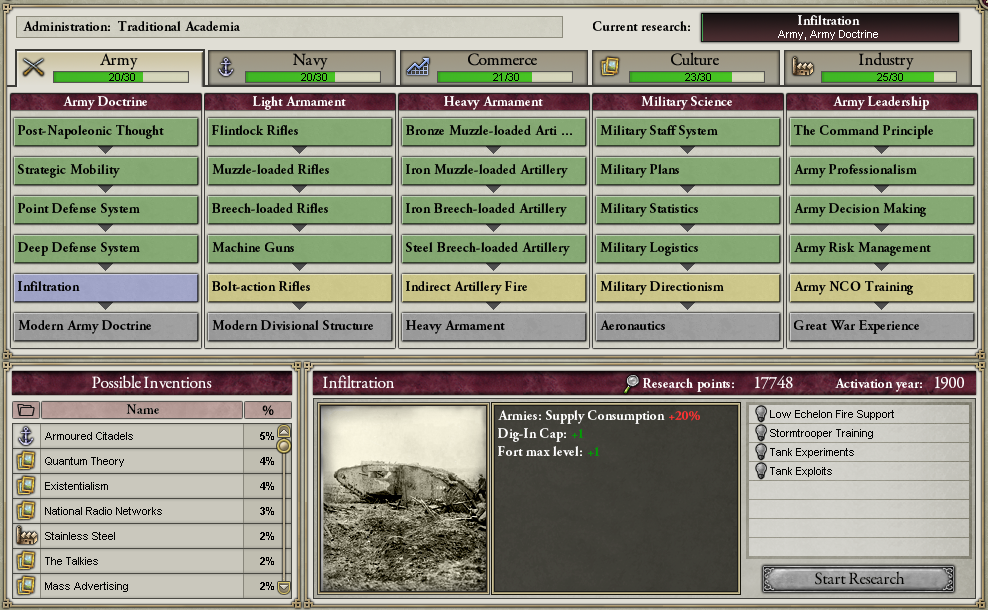Viewport: 988px width, 610px height.
Task: Sort inventions by the Name column
Action: [x=142, y=410]
